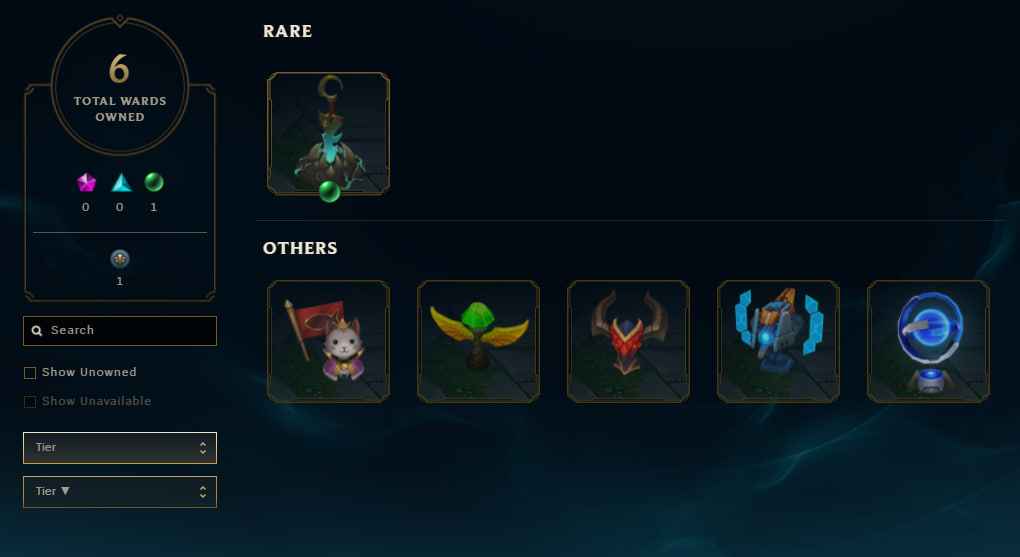Click the legacy emblem icon above count 1

coord(120,259)
